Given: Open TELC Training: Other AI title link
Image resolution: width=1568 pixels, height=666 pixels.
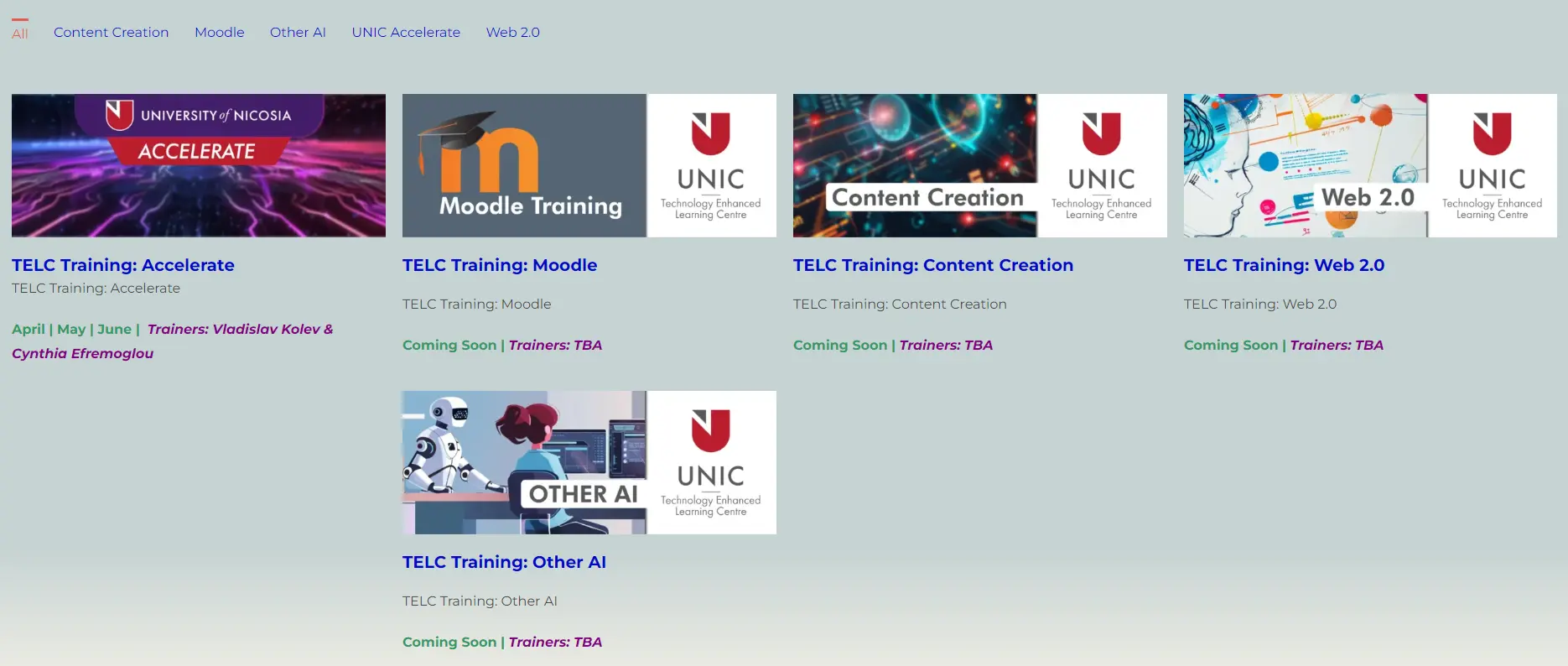Looking at the screenshot, I should pyautogui.click(x=504, y=562).
